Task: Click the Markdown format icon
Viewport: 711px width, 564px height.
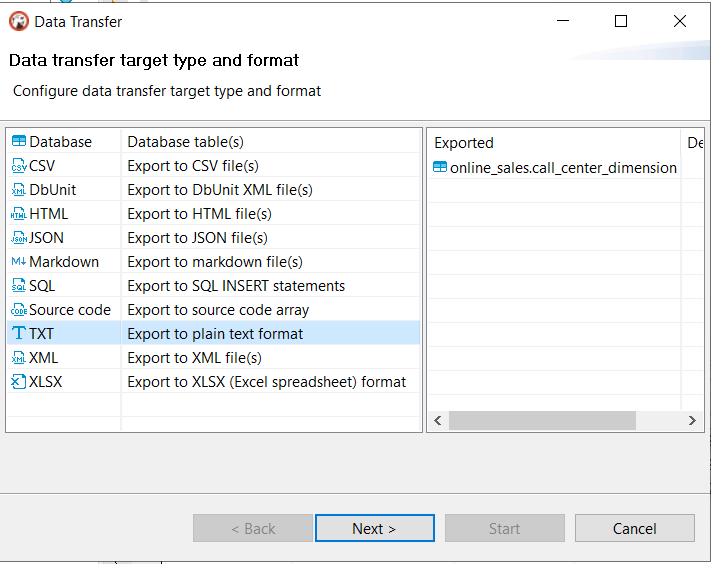Action: click(x=19, y=262)
